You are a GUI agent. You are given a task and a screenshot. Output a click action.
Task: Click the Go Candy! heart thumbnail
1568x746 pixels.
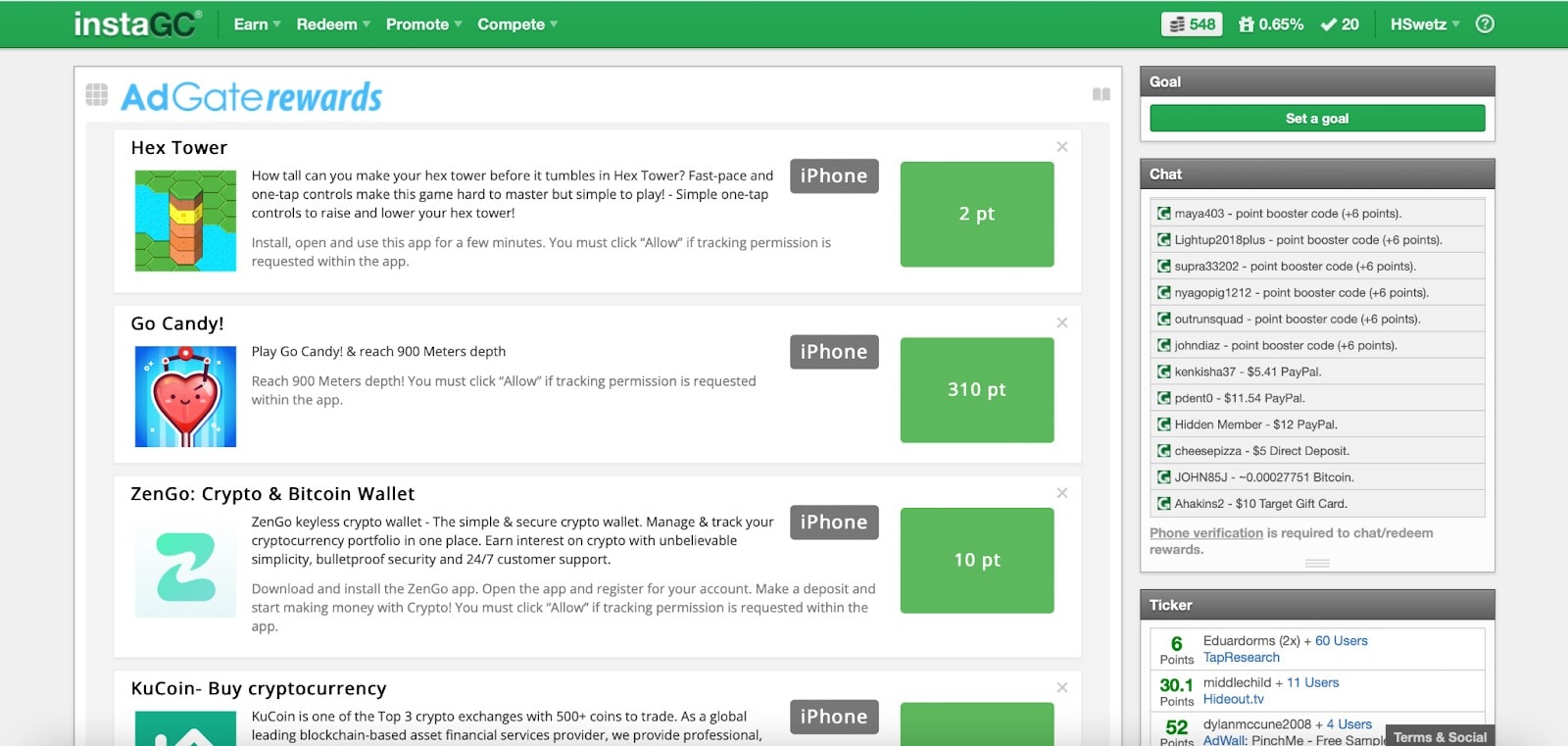(185, 396)
